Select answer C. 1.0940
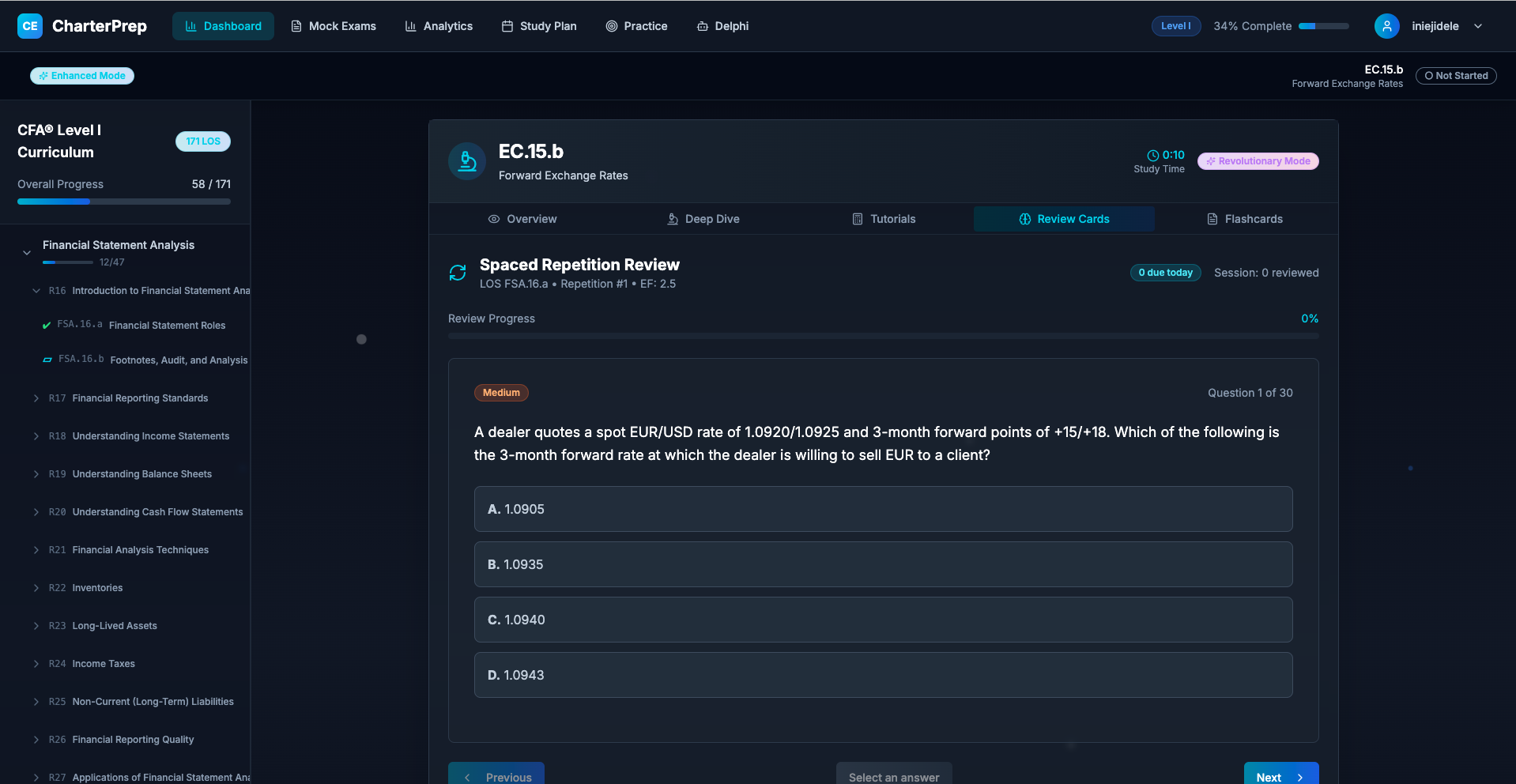Screen dimensions: 1516x784 883,620
